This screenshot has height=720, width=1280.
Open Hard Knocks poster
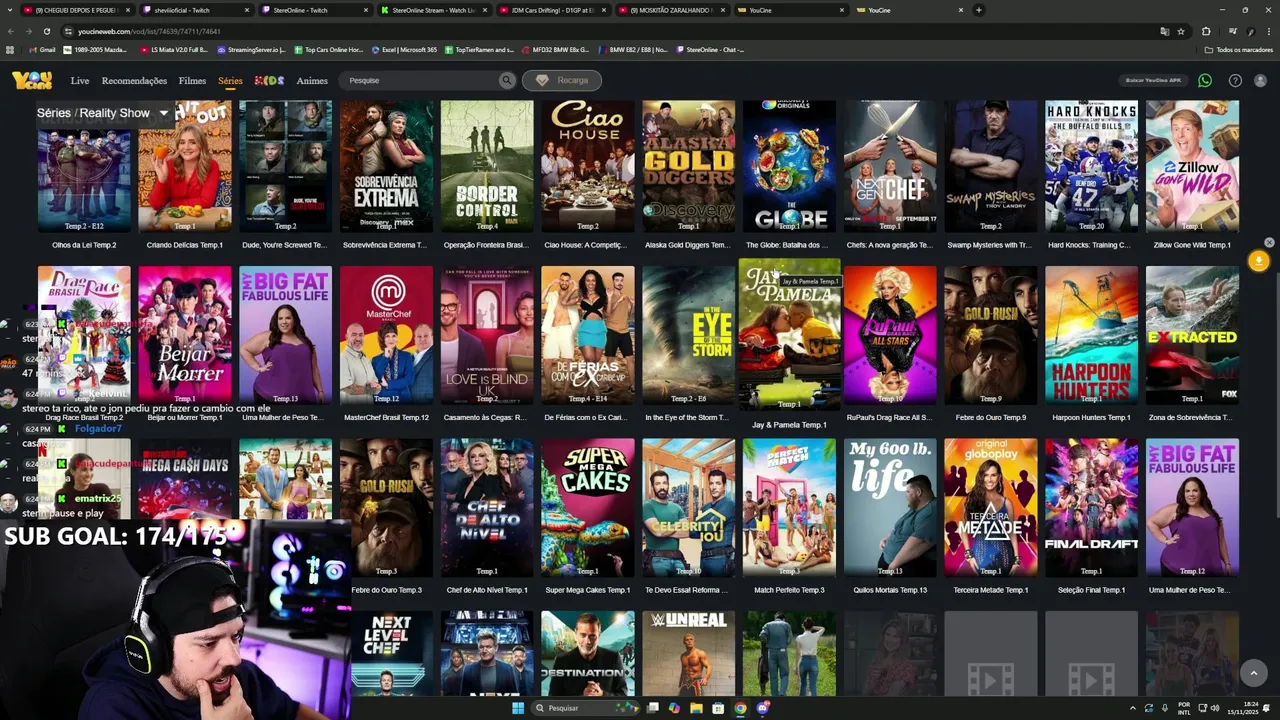(1091, 166)
